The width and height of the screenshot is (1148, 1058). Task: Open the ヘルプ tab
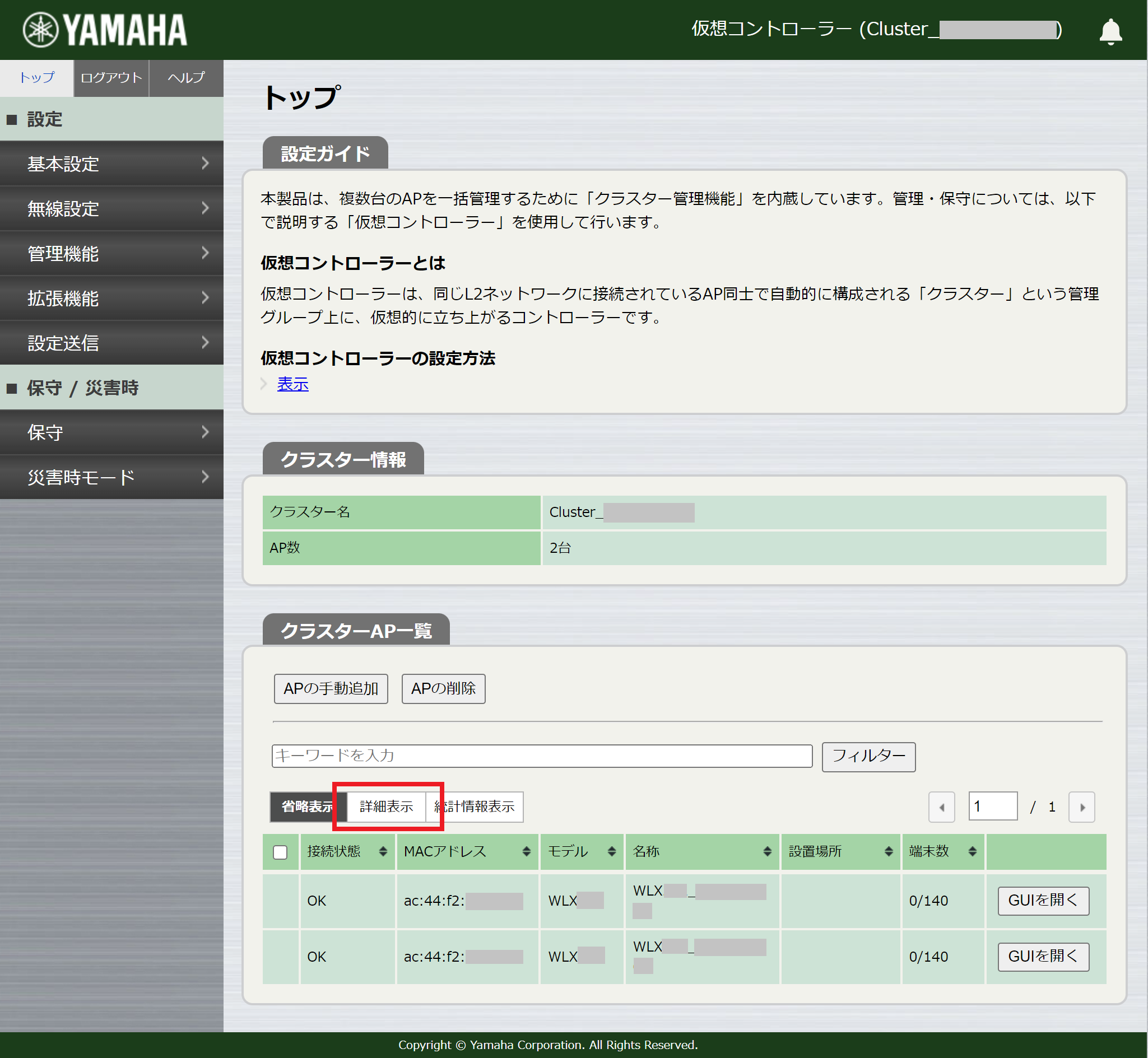(x=186, y=77)
